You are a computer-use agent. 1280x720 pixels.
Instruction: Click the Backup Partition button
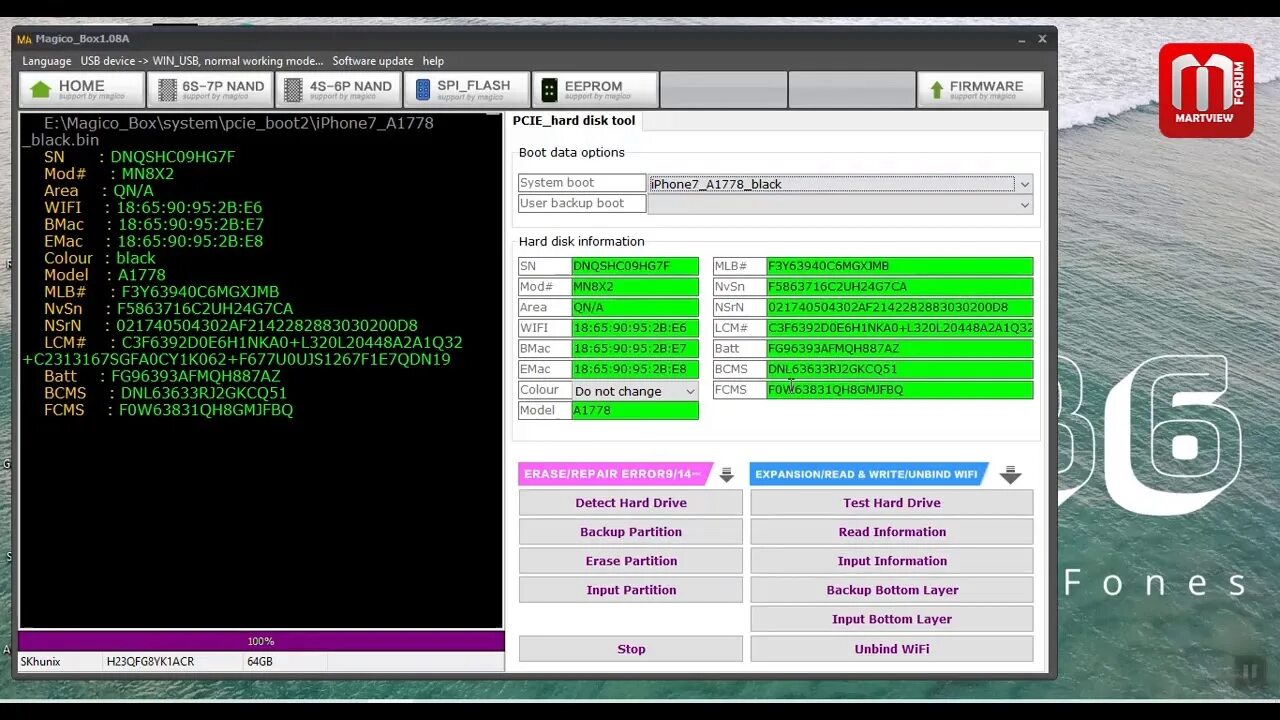point(631,532)
